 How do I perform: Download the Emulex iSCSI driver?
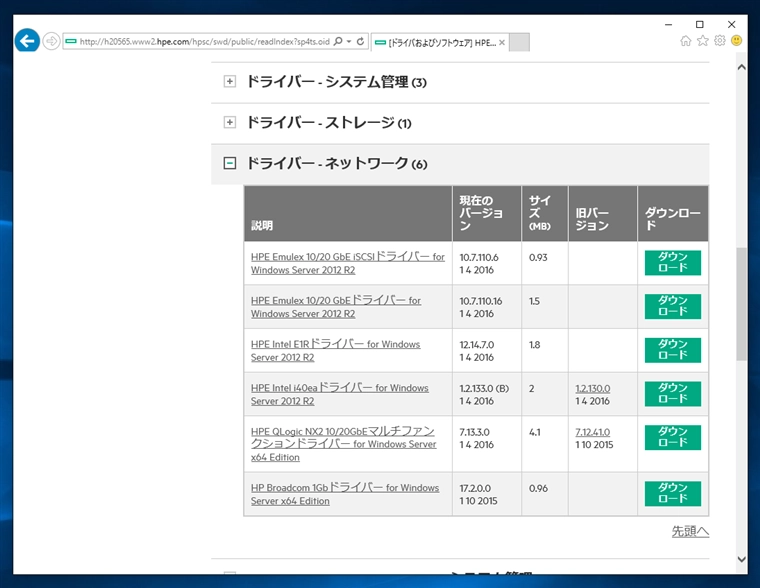coord(672,263)
